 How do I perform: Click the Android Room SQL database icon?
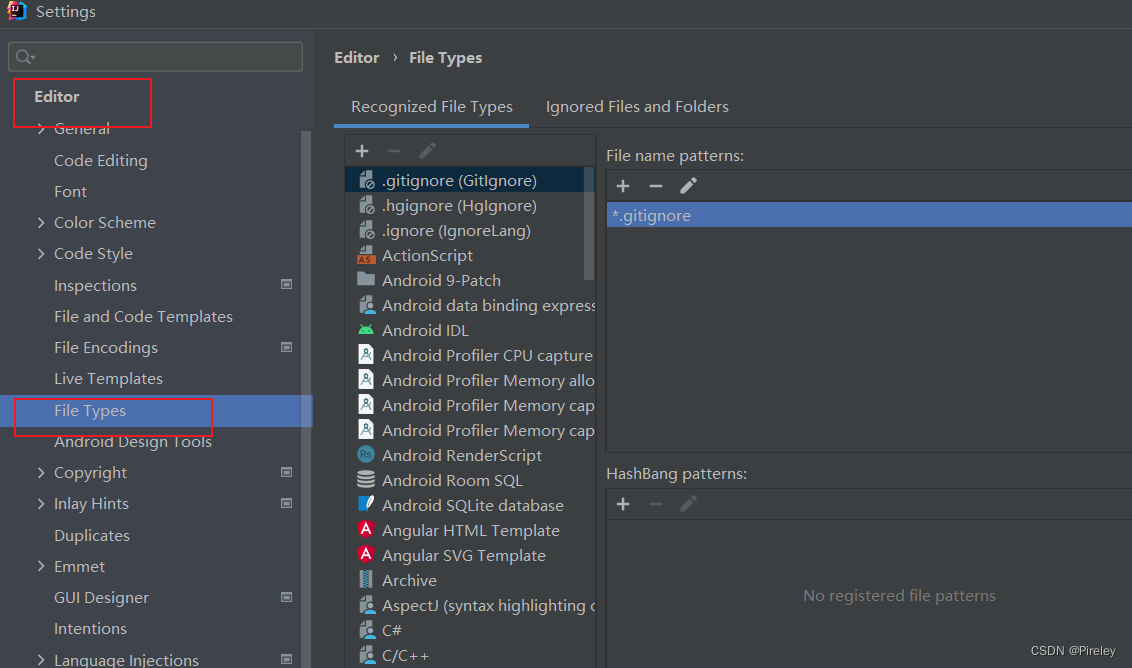click(366, 480)
